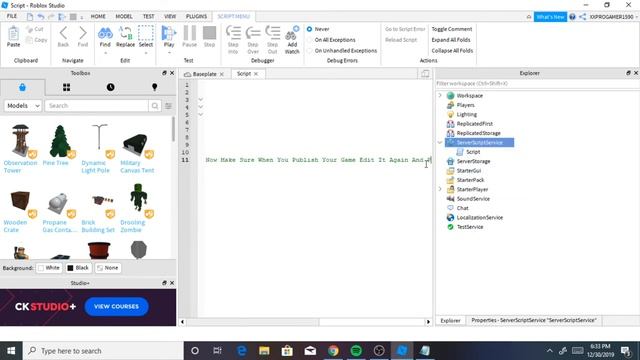Expand the StarterPlayer tree node
640x360 pixels.
(x=440, y=189)
